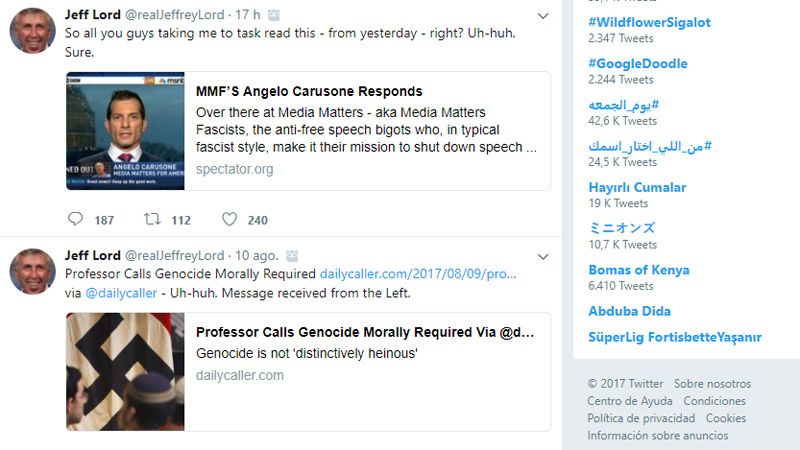Expand options chevron on 10 ago. tweet
The height and width of the screenshot is (450, 800).
coord(543,255)
